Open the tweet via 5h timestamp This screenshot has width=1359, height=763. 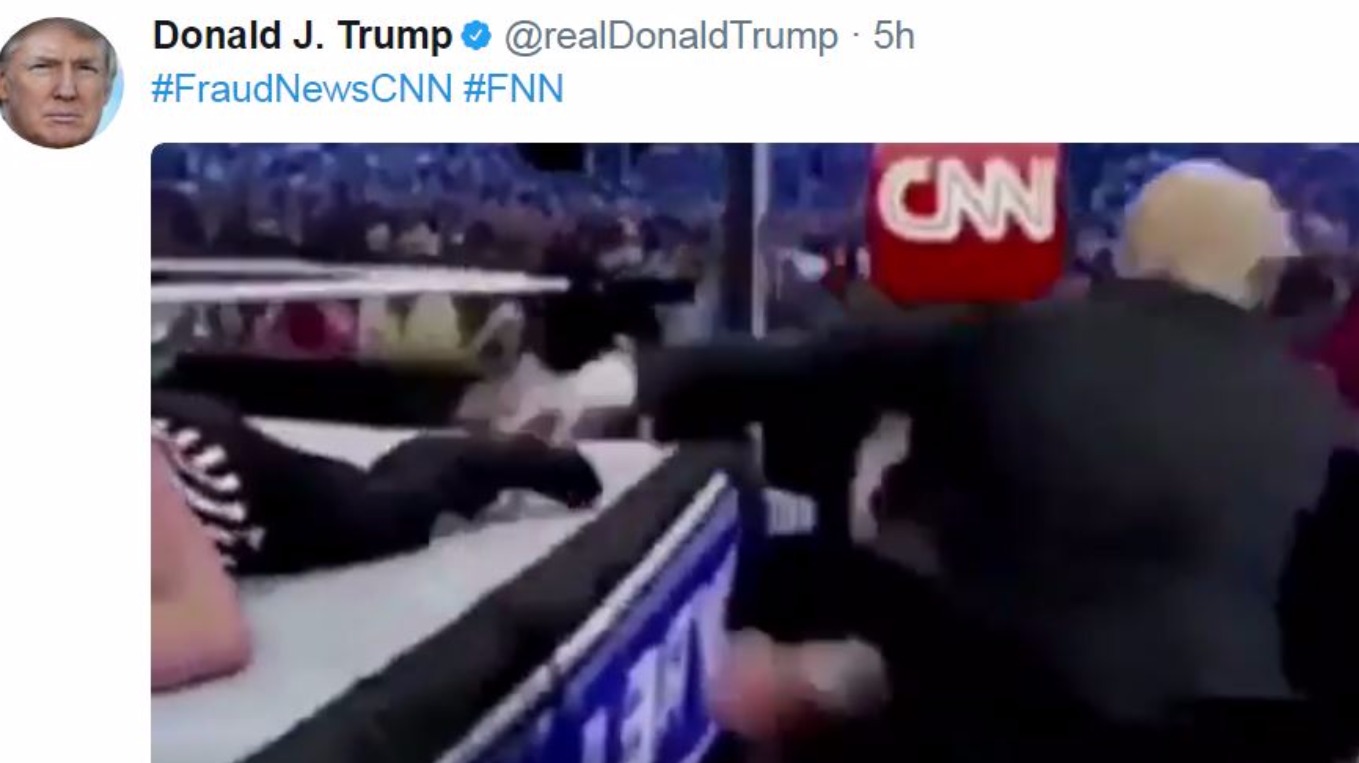[x=893, y=37]
